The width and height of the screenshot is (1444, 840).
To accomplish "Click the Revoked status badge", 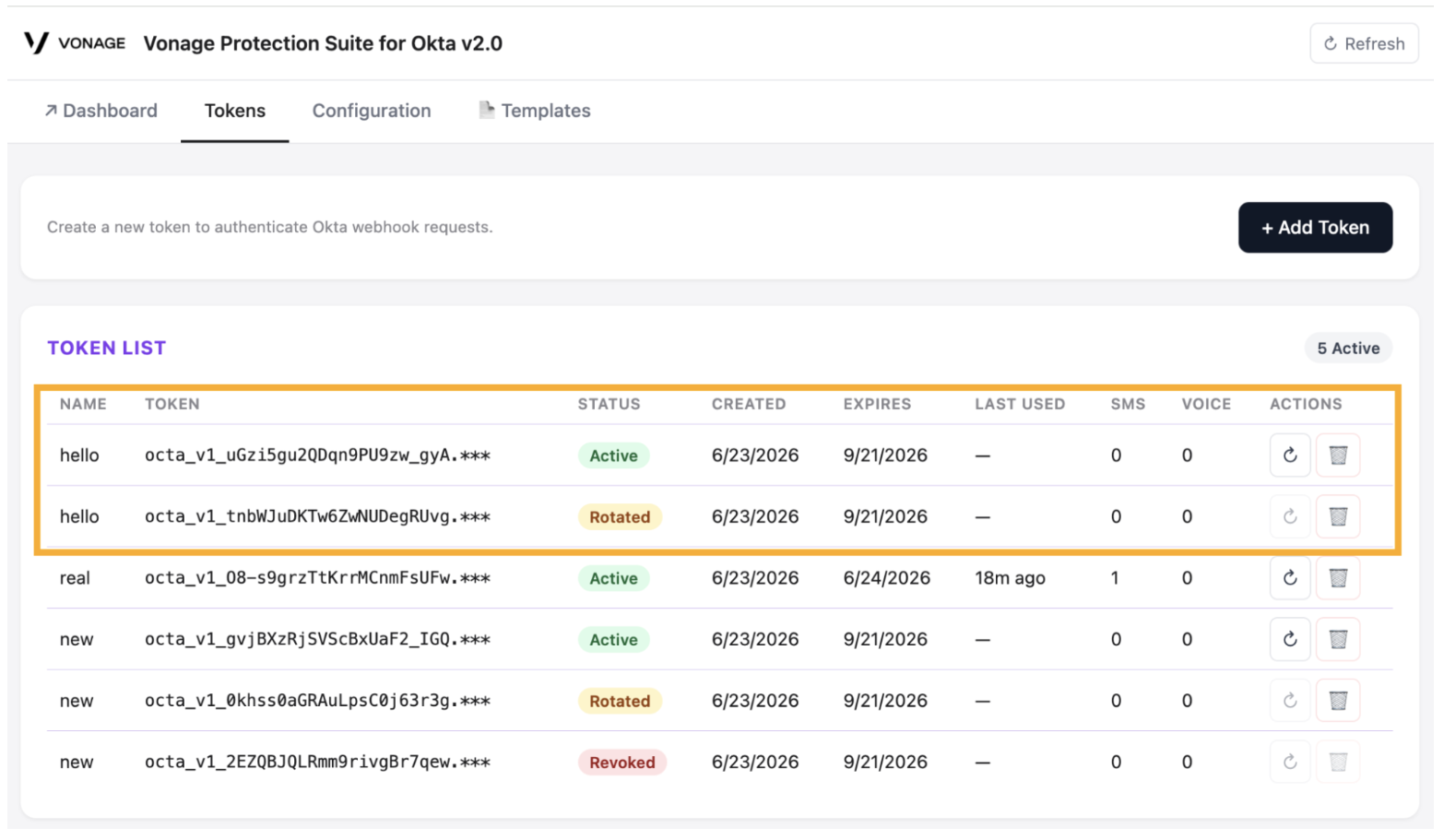I will point(621,763).
